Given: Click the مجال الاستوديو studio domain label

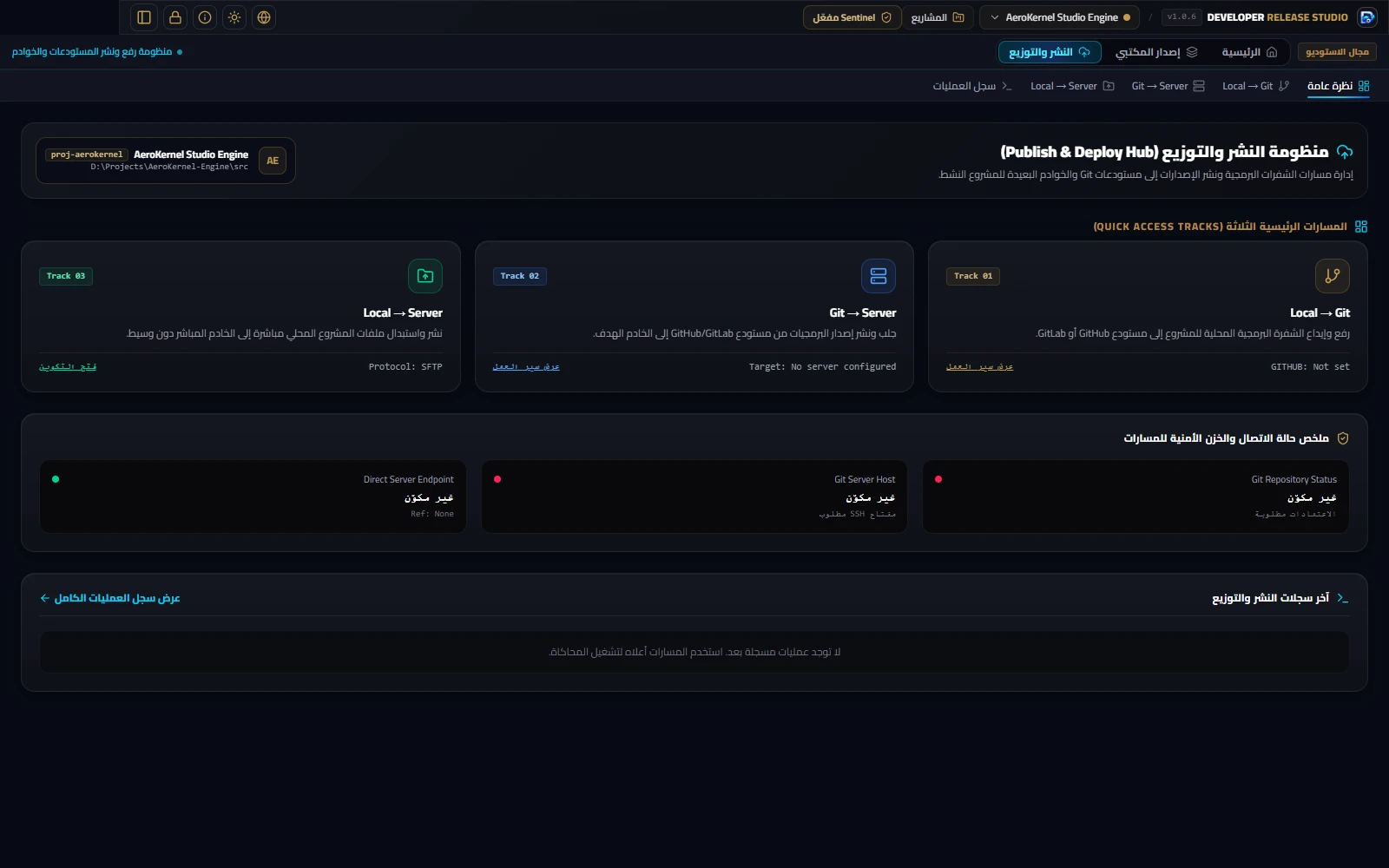Looking at the screenshot, I should pos(1337,52).
